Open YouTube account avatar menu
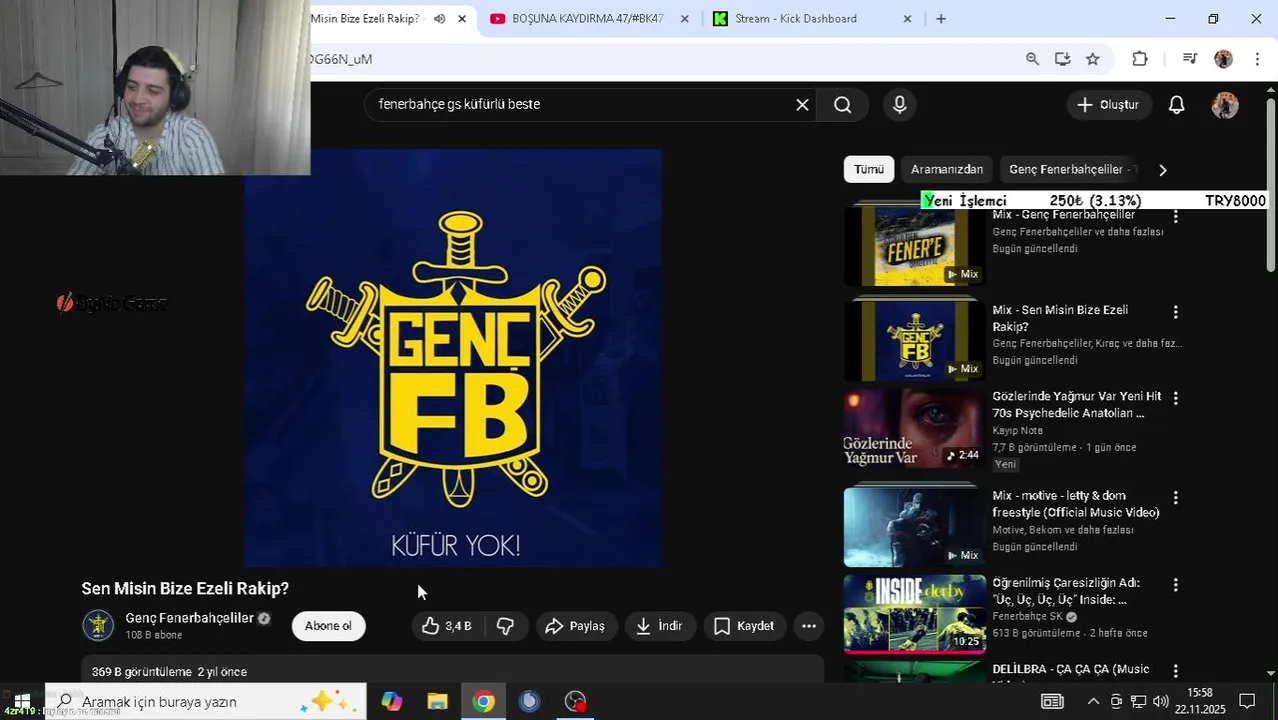Image resolution: width=1278 pixels, height=720 pixels. [1225, 105]
